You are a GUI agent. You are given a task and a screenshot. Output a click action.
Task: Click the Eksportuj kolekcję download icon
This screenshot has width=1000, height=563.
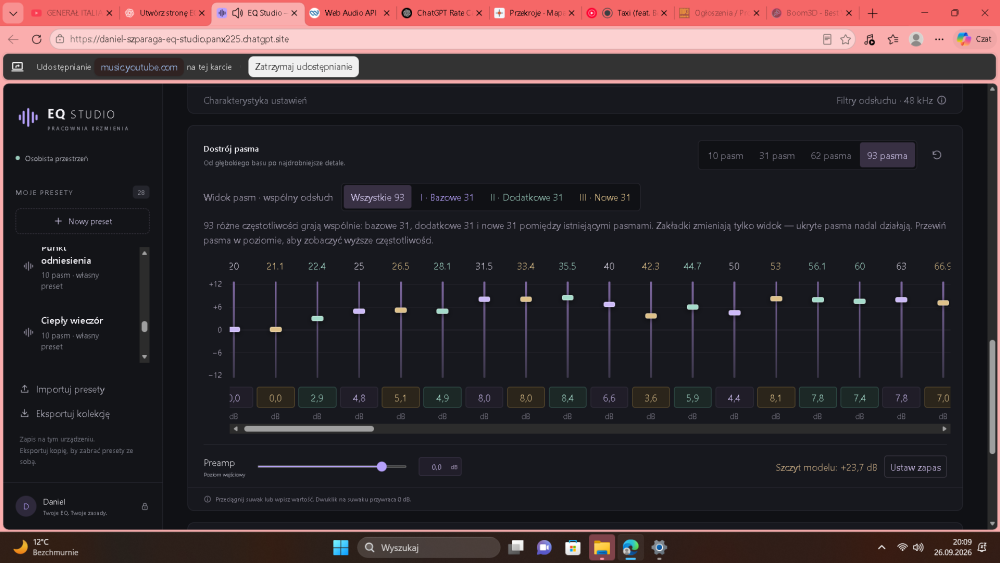pyautogui.click(x=24, y=413)
